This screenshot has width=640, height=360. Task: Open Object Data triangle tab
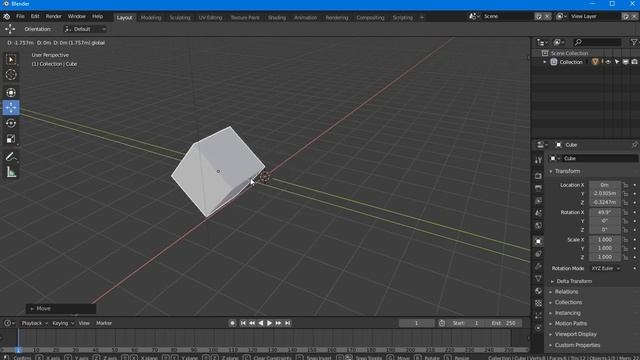538,278
